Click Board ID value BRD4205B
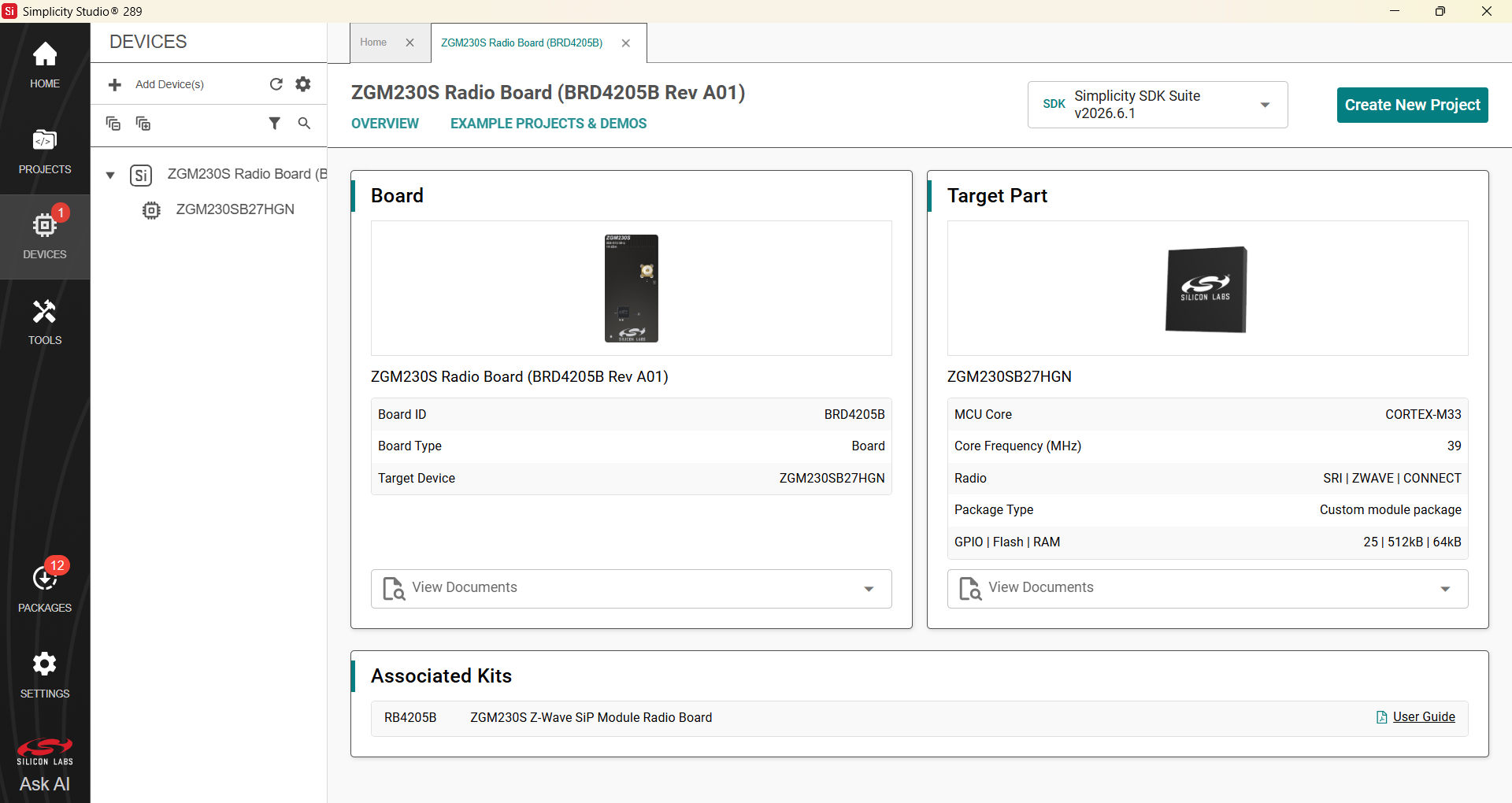This screenshot has height=803, width=1512. (854, 414)
